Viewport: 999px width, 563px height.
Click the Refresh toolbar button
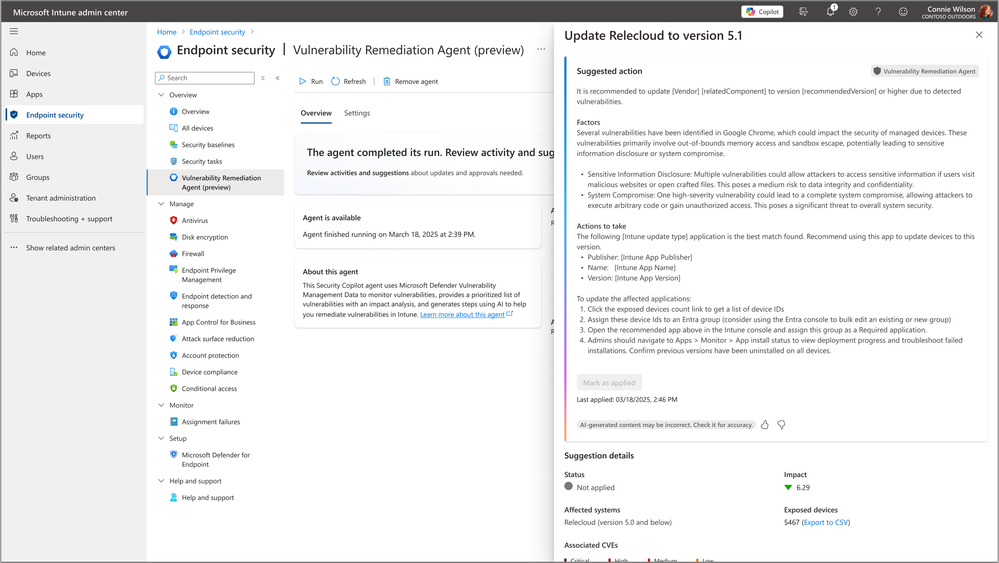[349, 82]
